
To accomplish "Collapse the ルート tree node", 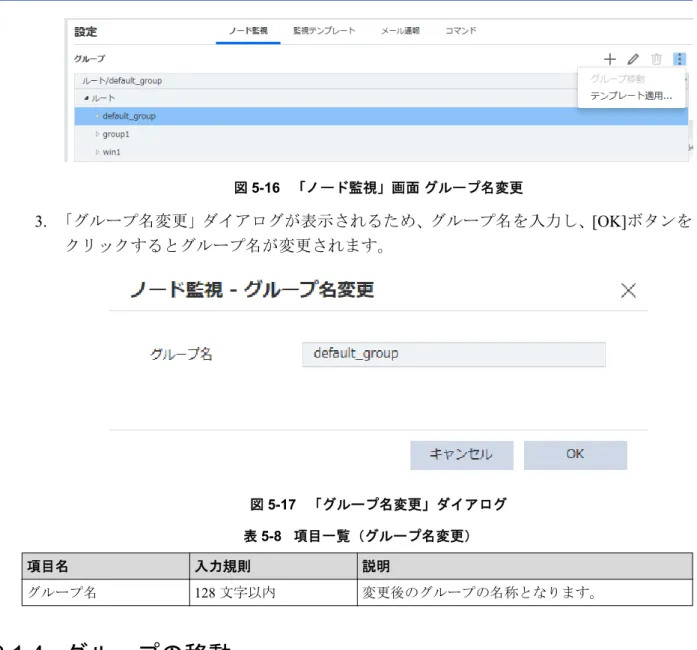I will [86, 98].
